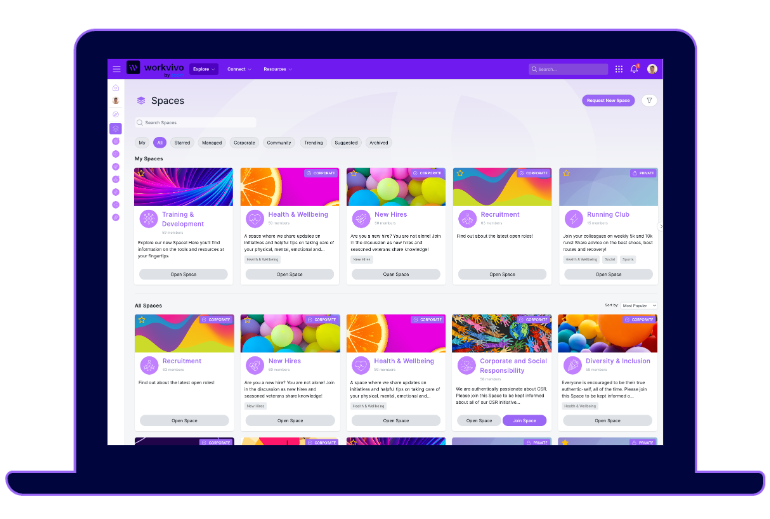Select the Starred filter tab

[x=182, y=143]
